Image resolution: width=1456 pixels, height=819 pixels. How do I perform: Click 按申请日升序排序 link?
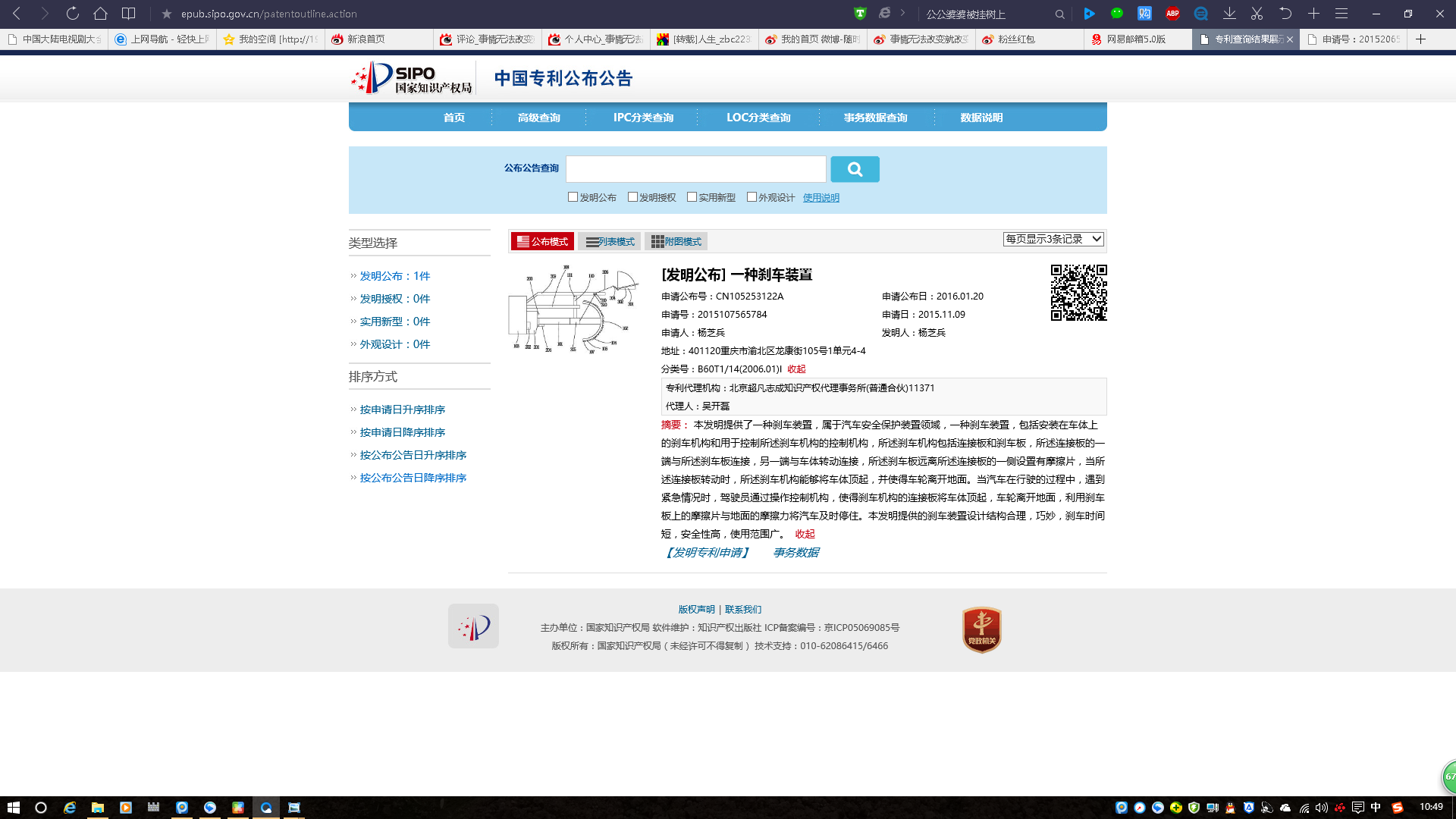[x=402, y=409]
